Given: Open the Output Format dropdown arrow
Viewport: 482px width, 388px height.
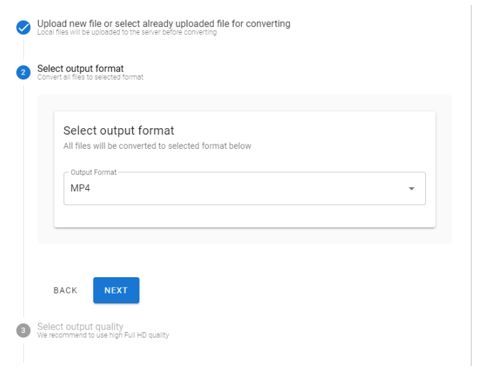Looking at the screenshot, I should tap(412, 189).
